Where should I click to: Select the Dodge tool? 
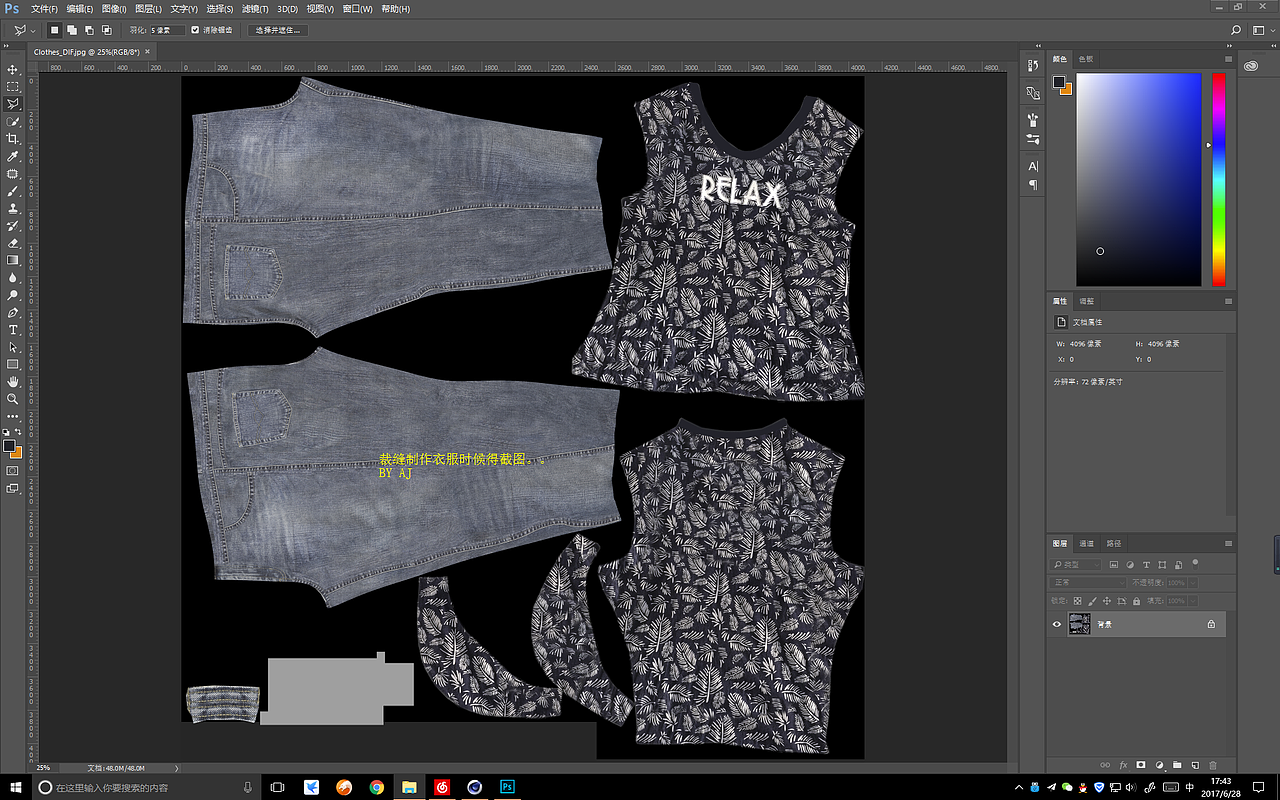coord(13,295)
